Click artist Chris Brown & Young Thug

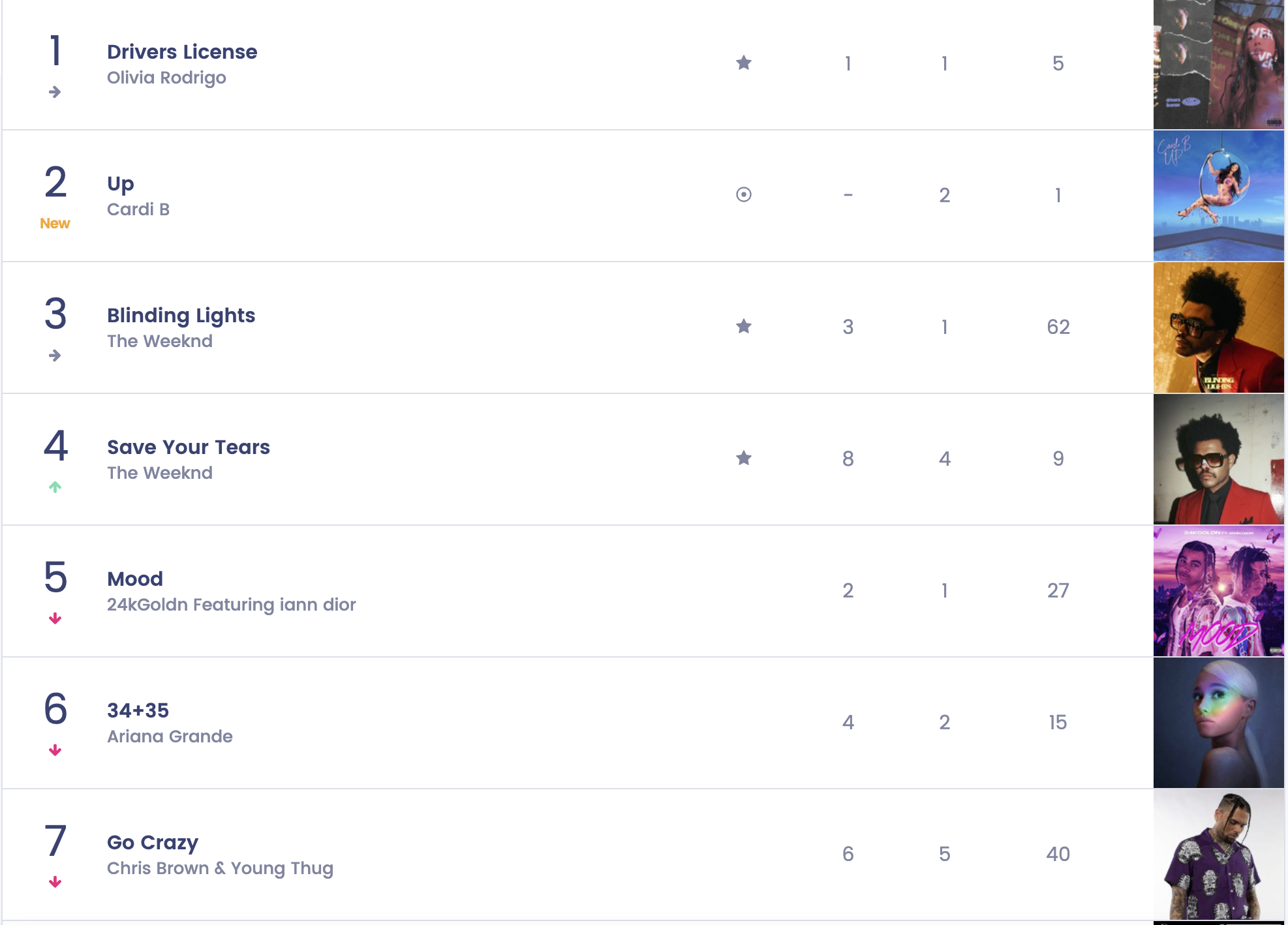tap(220, 868)
